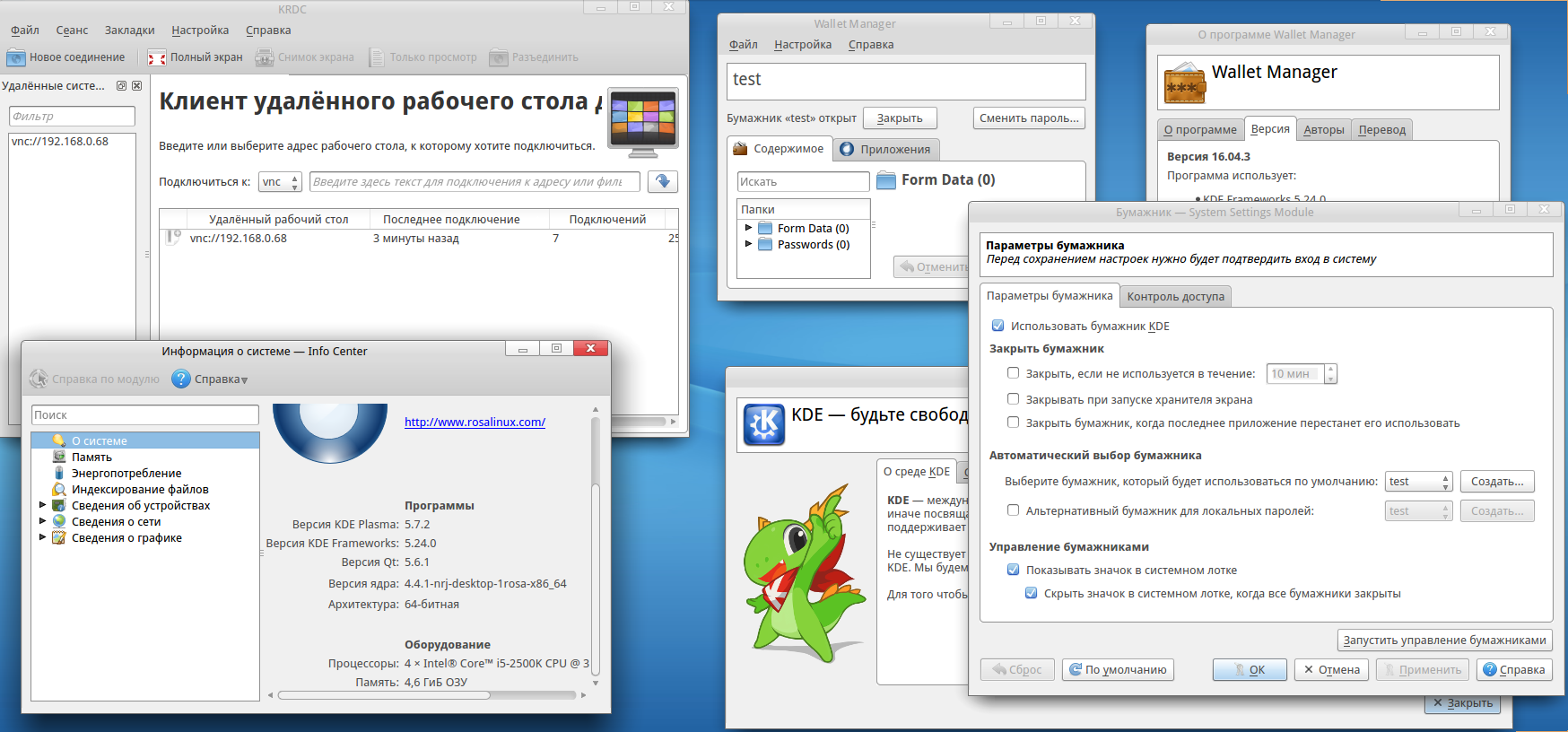
Task: Enable closing wallet when last application stops using it
Action: point(1013,423)
